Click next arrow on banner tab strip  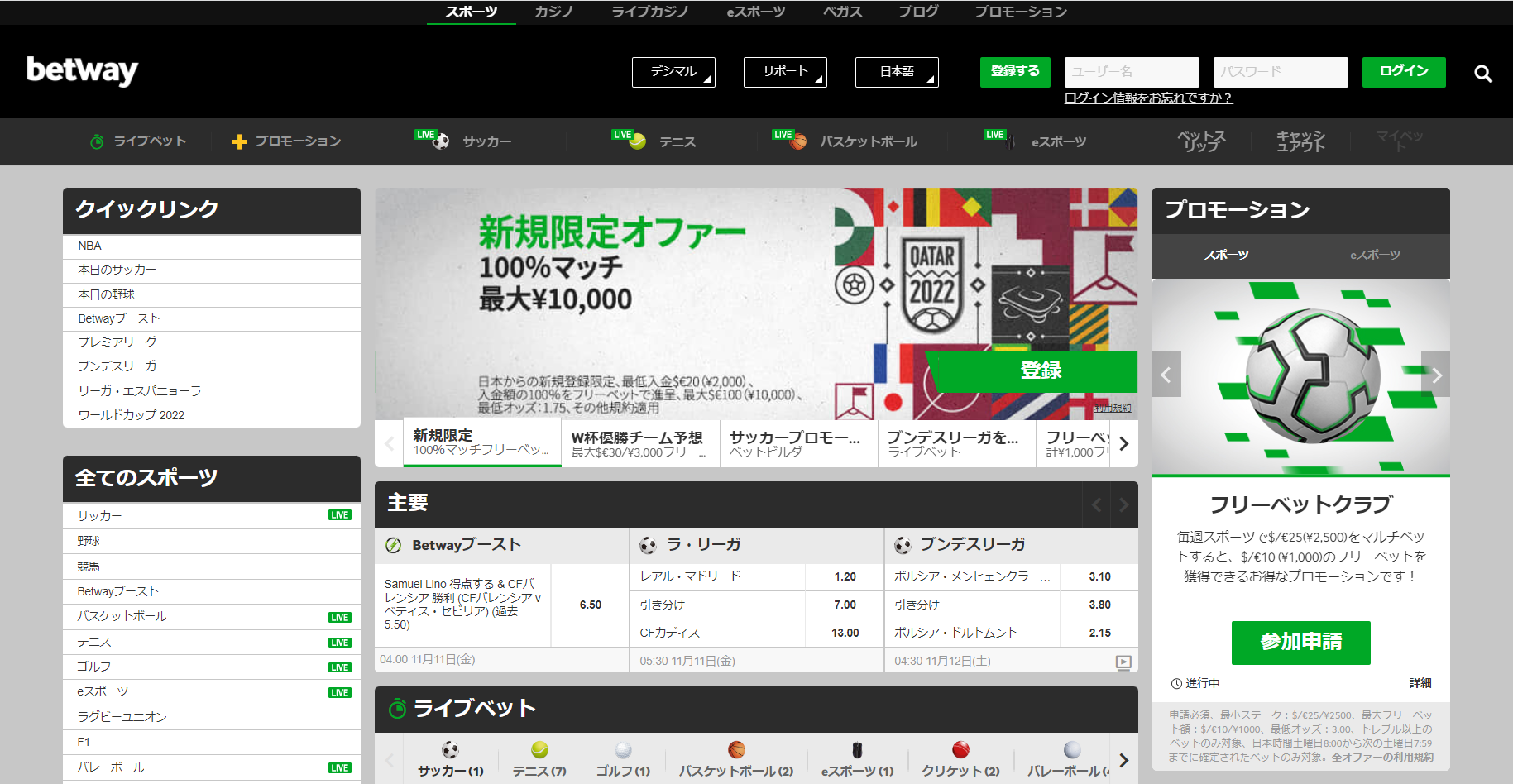(1123, 443)
